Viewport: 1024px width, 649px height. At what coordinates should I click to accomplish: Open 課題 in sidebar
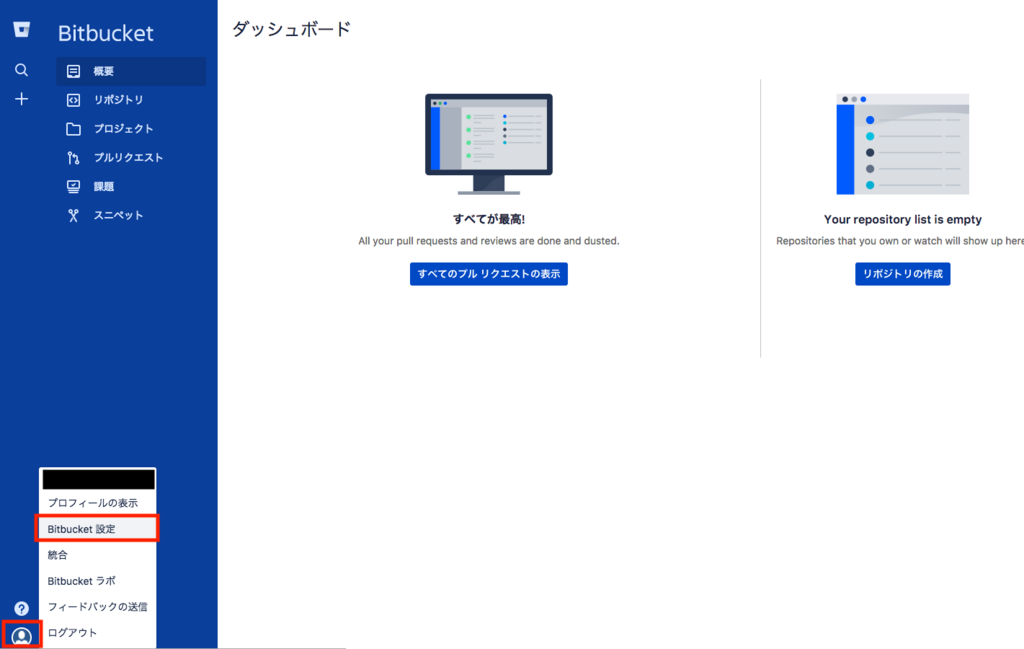coord(131,186)
